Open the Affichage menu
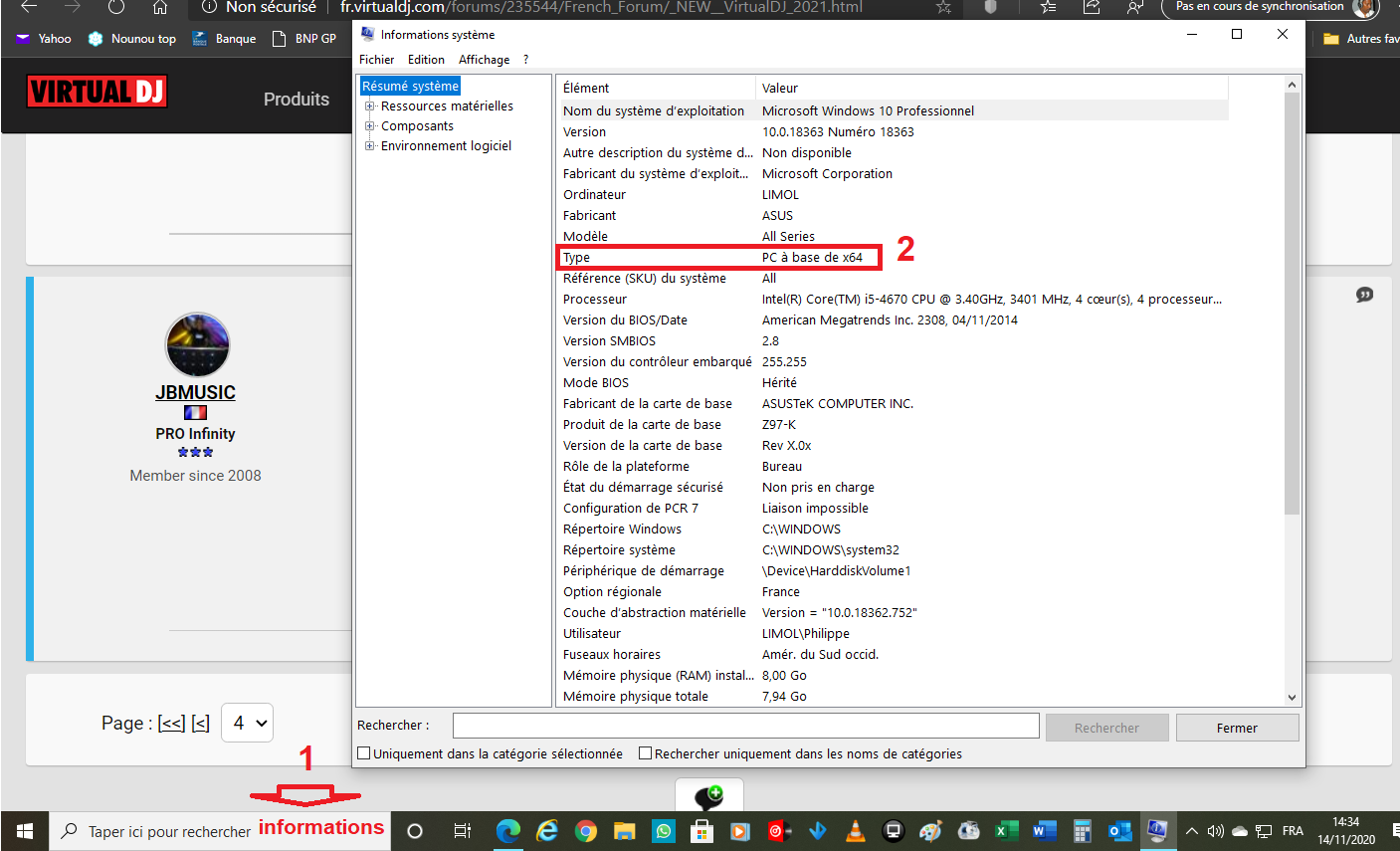The image size is (1400, 851). [x=484, y=60]
